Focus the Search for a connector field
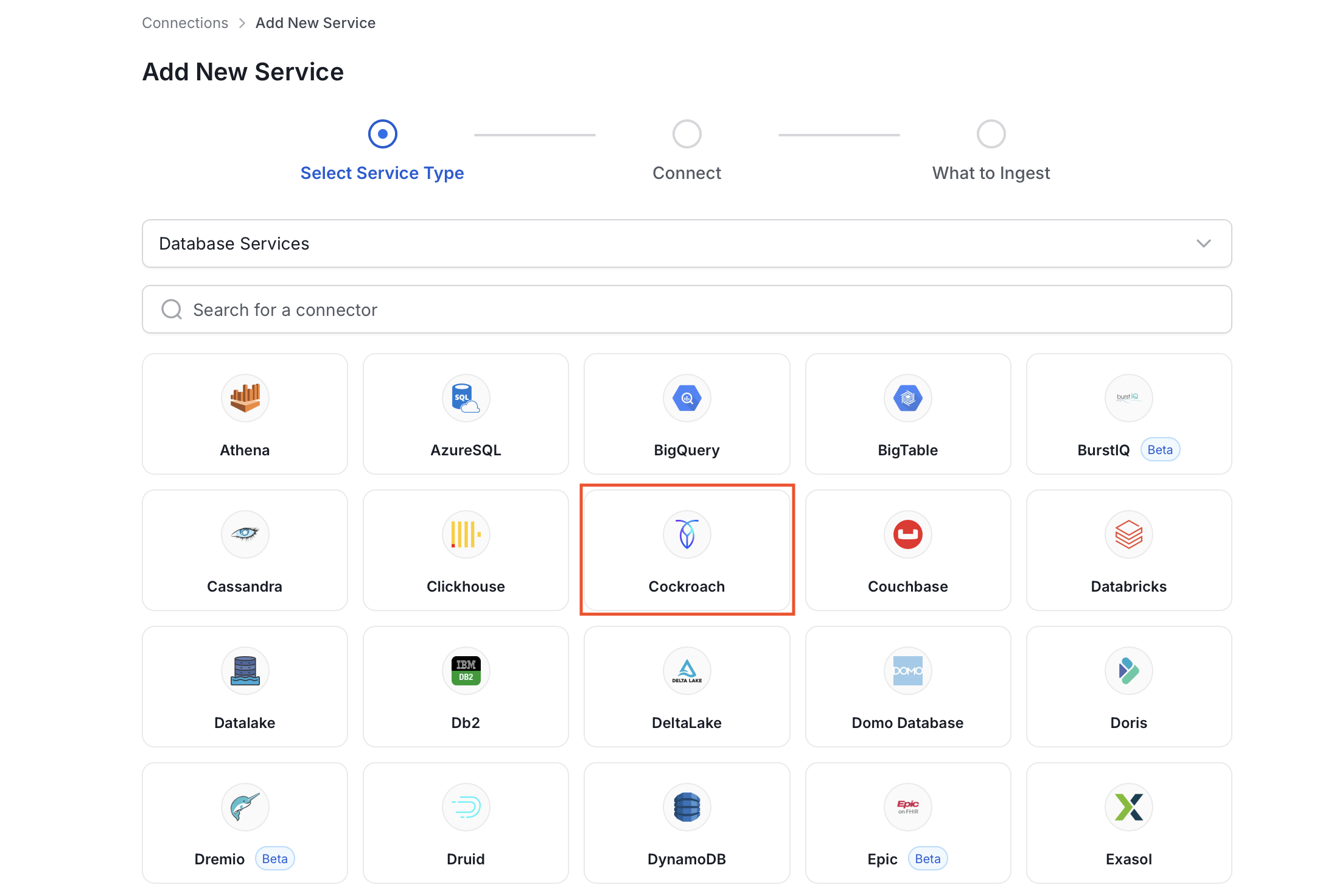 click(x=687, y=309)
